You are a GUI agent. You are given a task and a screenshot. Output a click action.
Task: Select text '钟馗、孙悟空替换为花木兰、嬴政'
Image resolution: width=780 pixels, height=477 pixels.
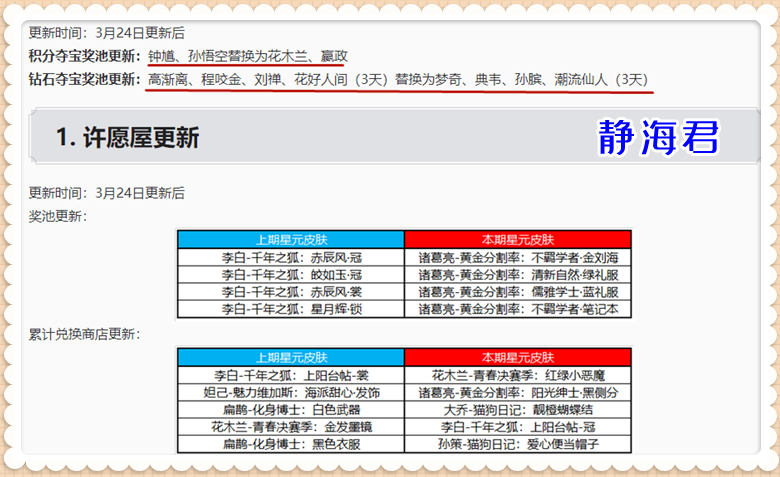(x=248, y=56)
